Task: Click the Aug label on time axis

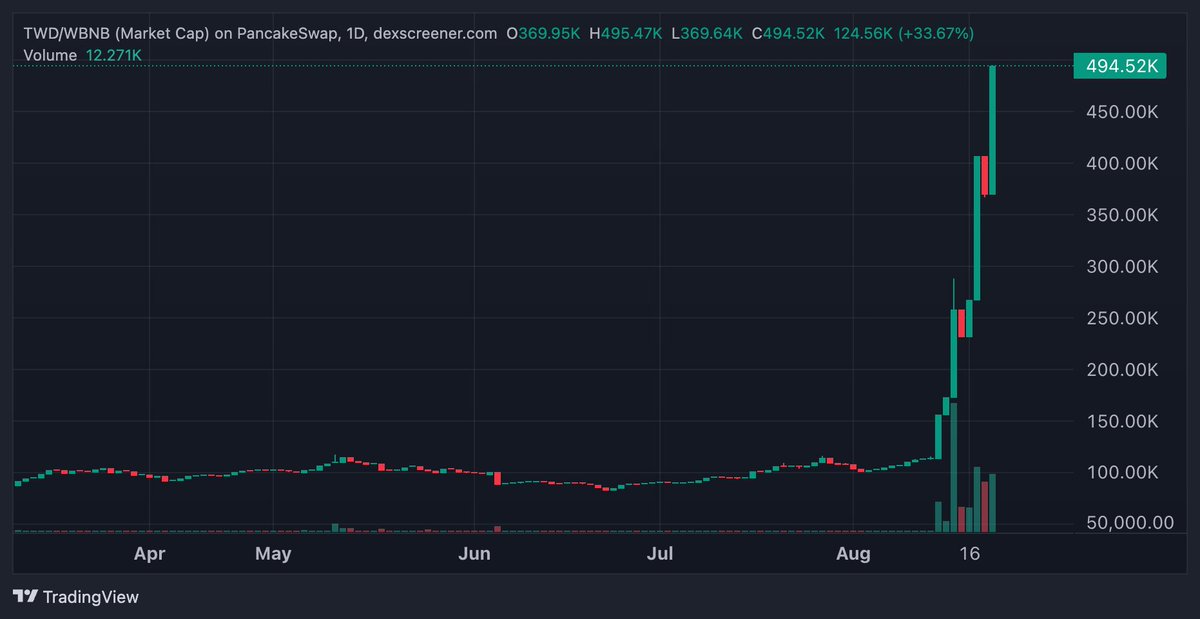Action: click(x=852, y=553)
